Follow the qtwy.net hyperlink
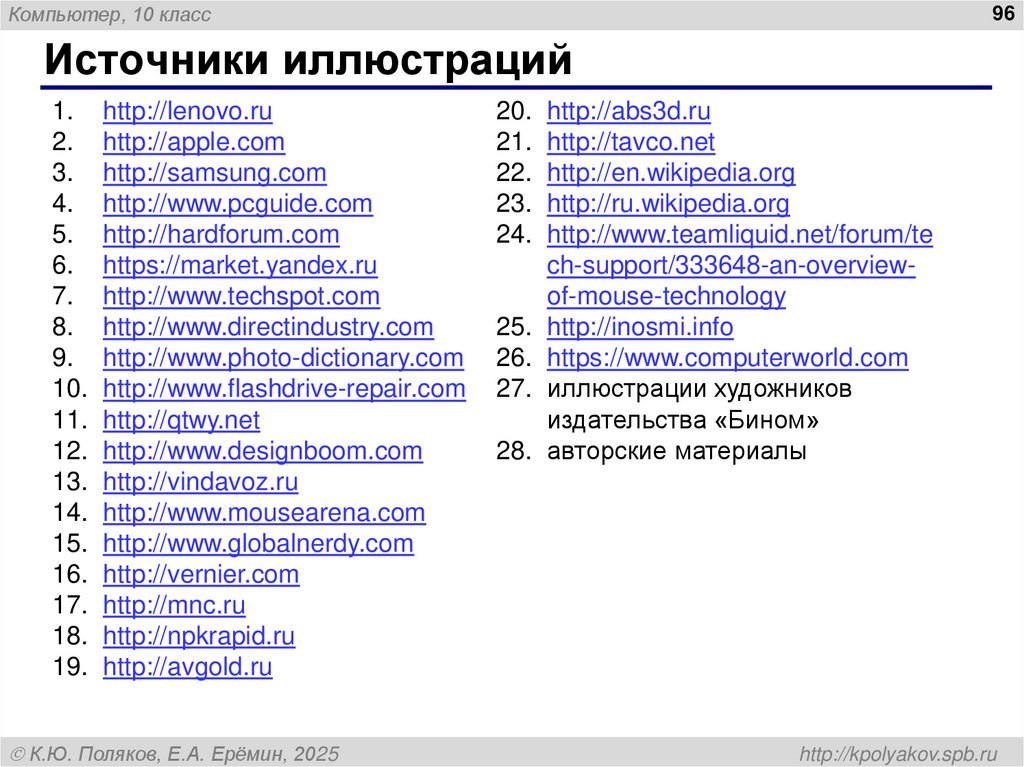 pyautogui.click(x=181, y=420)
